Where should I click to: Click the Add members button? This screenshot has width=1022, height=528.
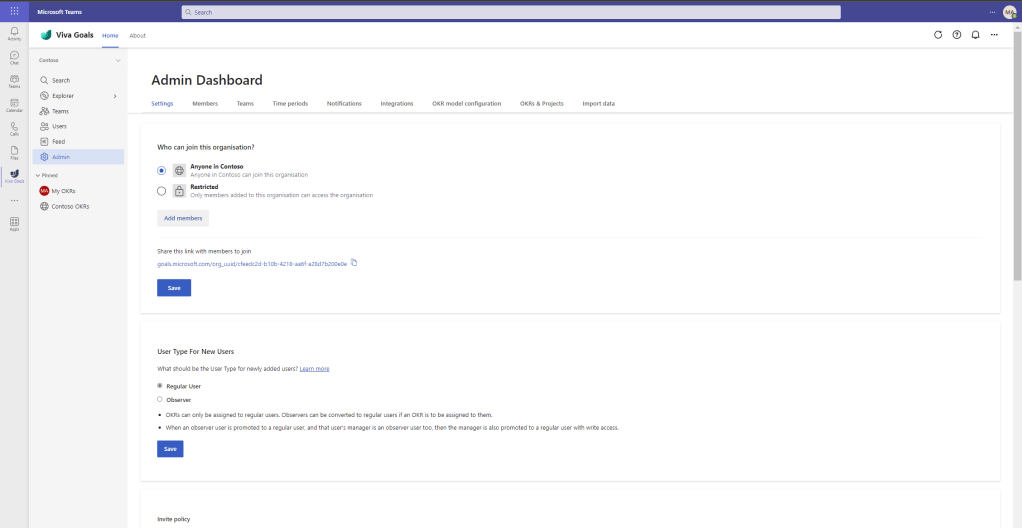click(183, 218)
